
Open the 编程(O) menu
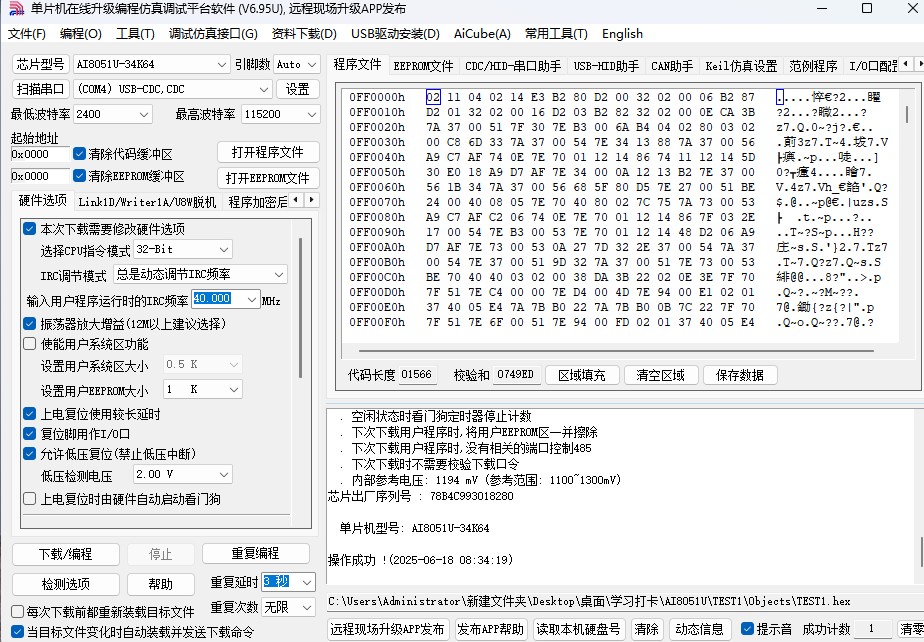[x=81, y=34]
